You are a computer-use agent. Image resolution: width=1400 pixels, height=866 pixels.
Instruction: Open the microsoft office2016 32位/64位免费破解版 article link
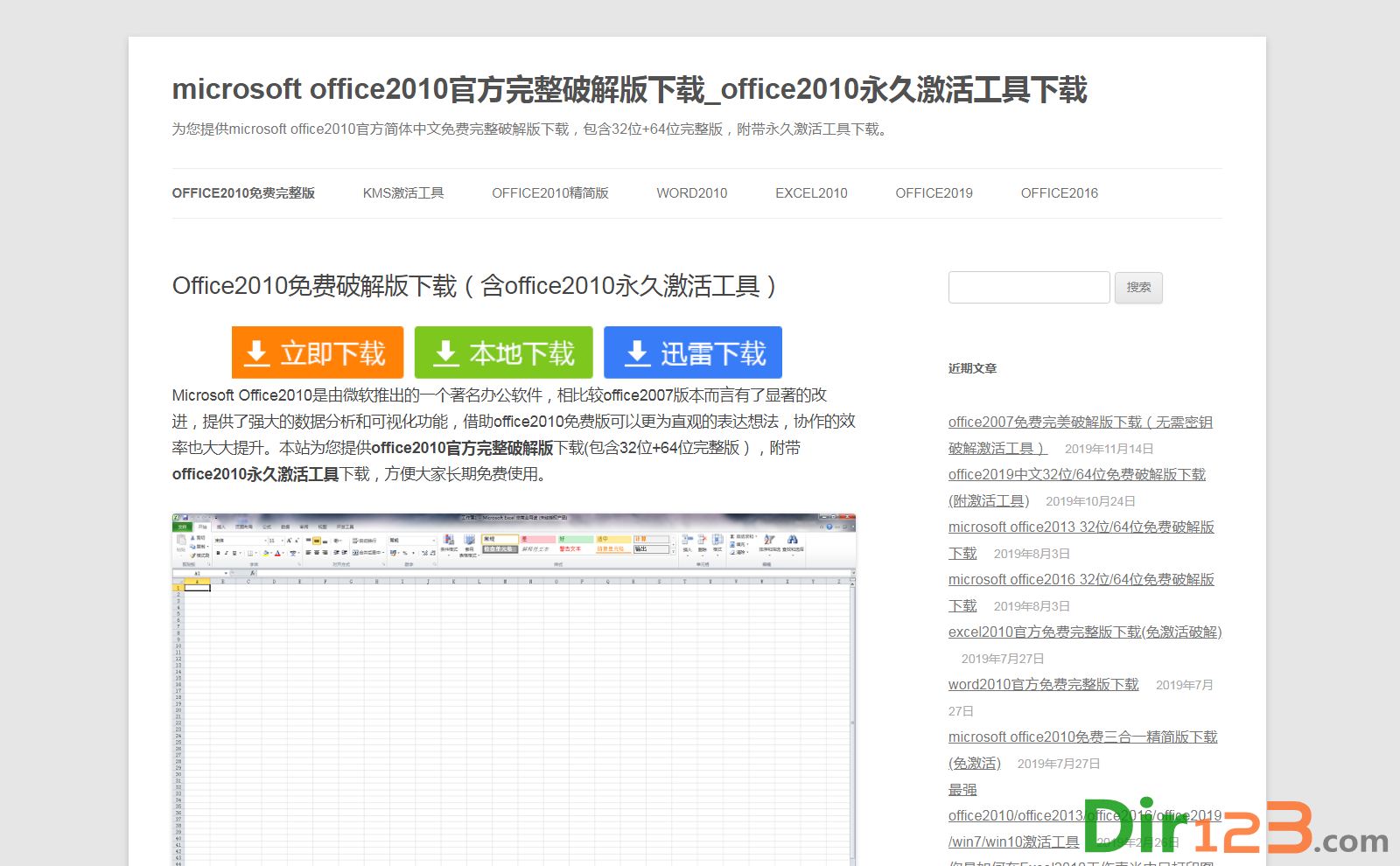tap(1081, 580)
